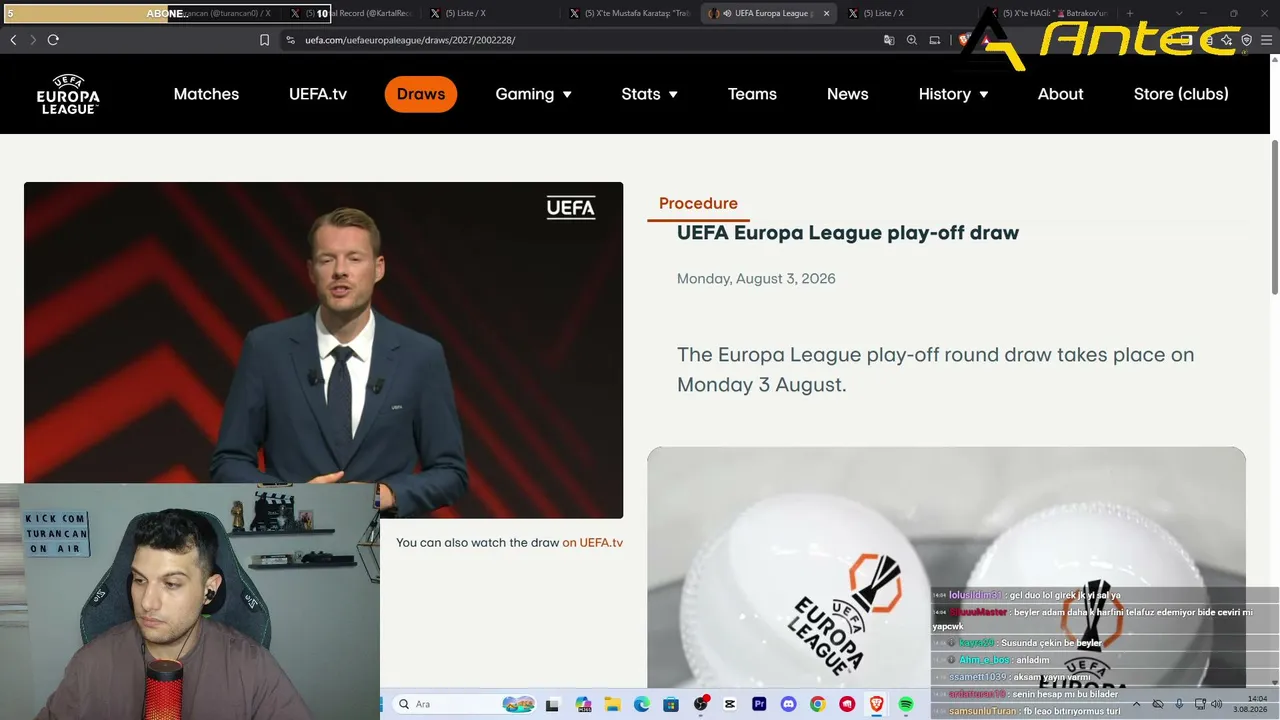Open Task View on taskbar
This screenshot has width=1280, height=720.
(552, 704)
